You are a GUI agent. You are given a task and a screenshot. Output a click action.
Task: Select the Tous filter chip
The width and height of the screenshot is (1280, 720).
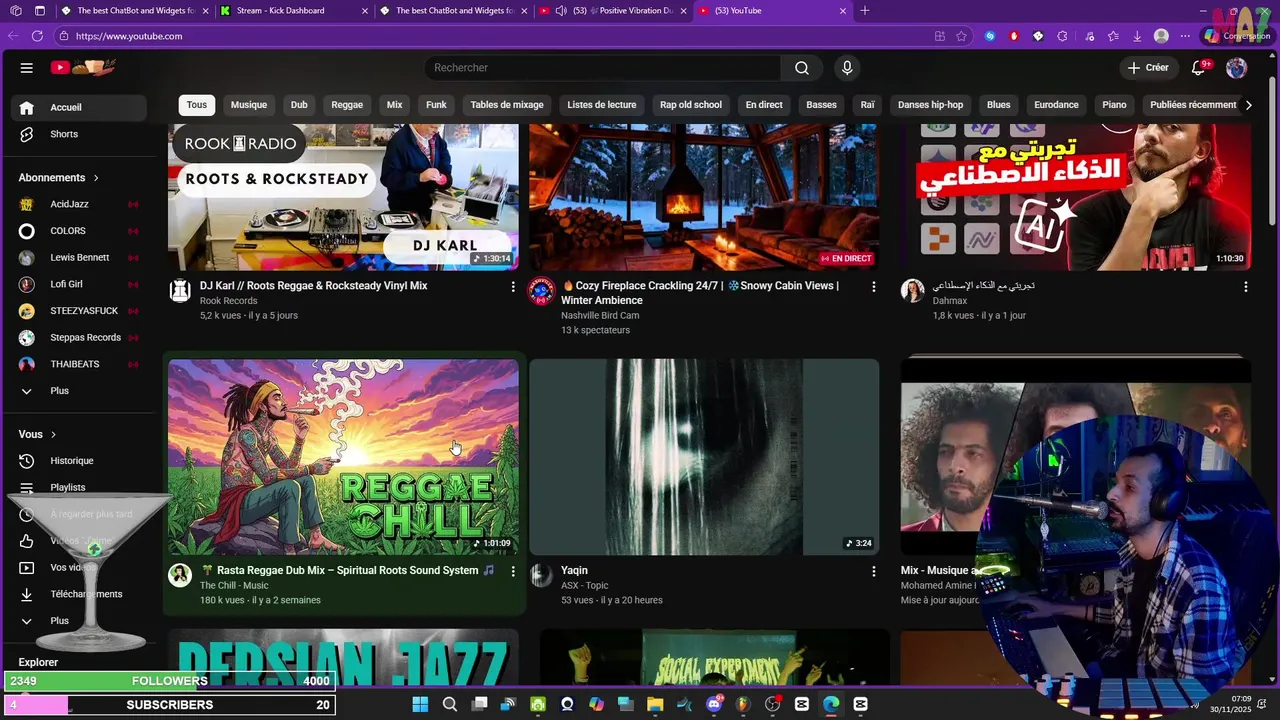(x=197, y=105)
